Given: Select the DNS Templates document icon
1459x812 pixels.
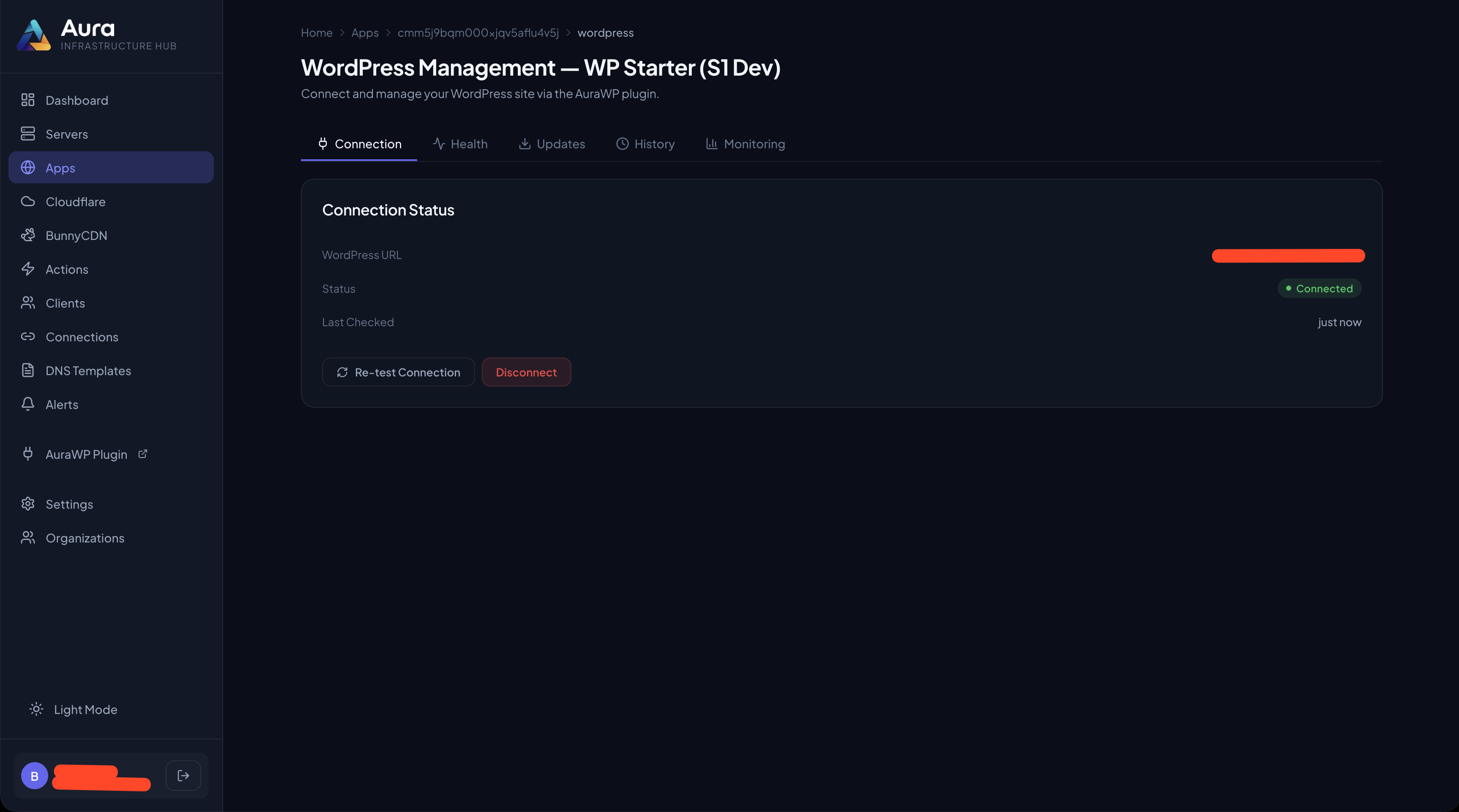Looking at the screenshot, I should [x=28, y=371].
